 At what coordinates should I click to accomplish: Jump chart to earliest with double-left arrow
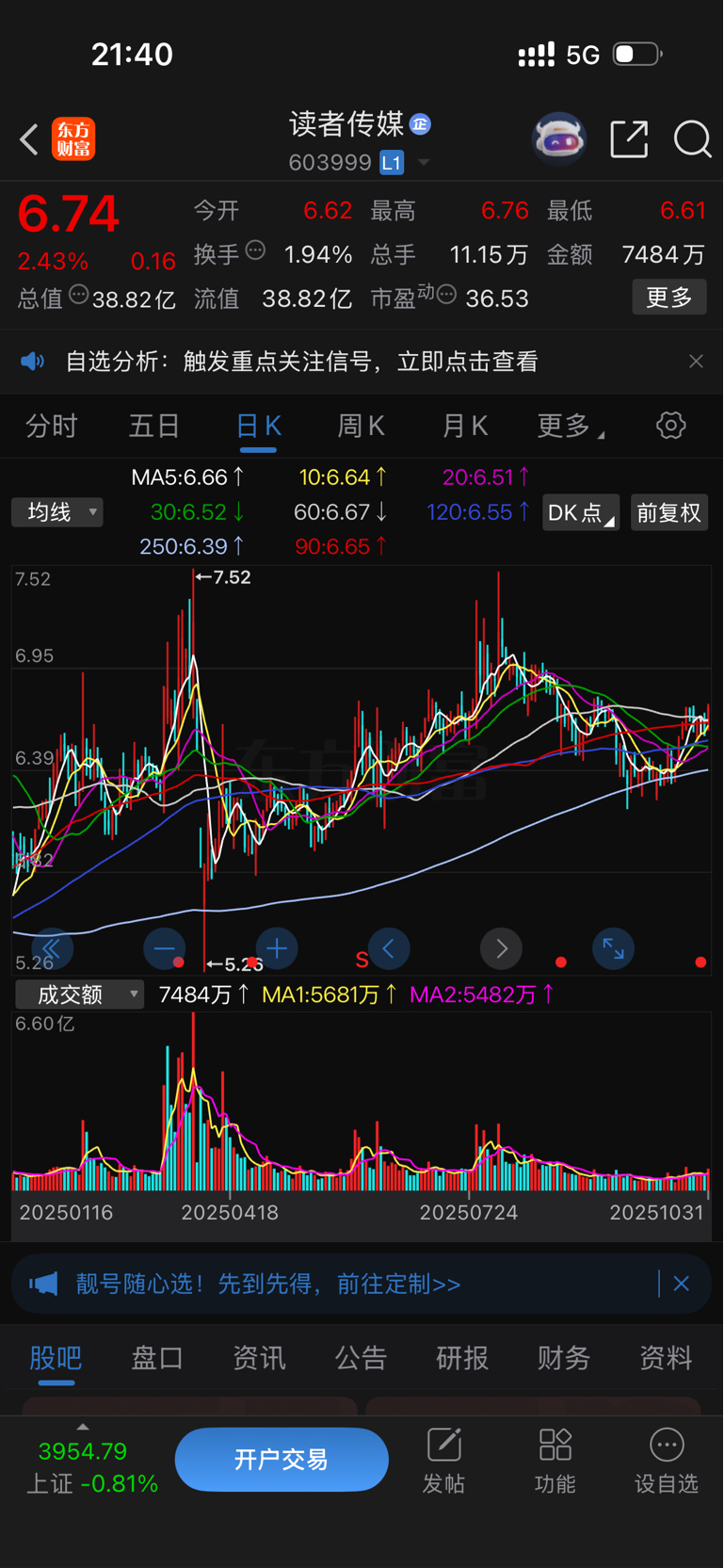pos(52,948)
